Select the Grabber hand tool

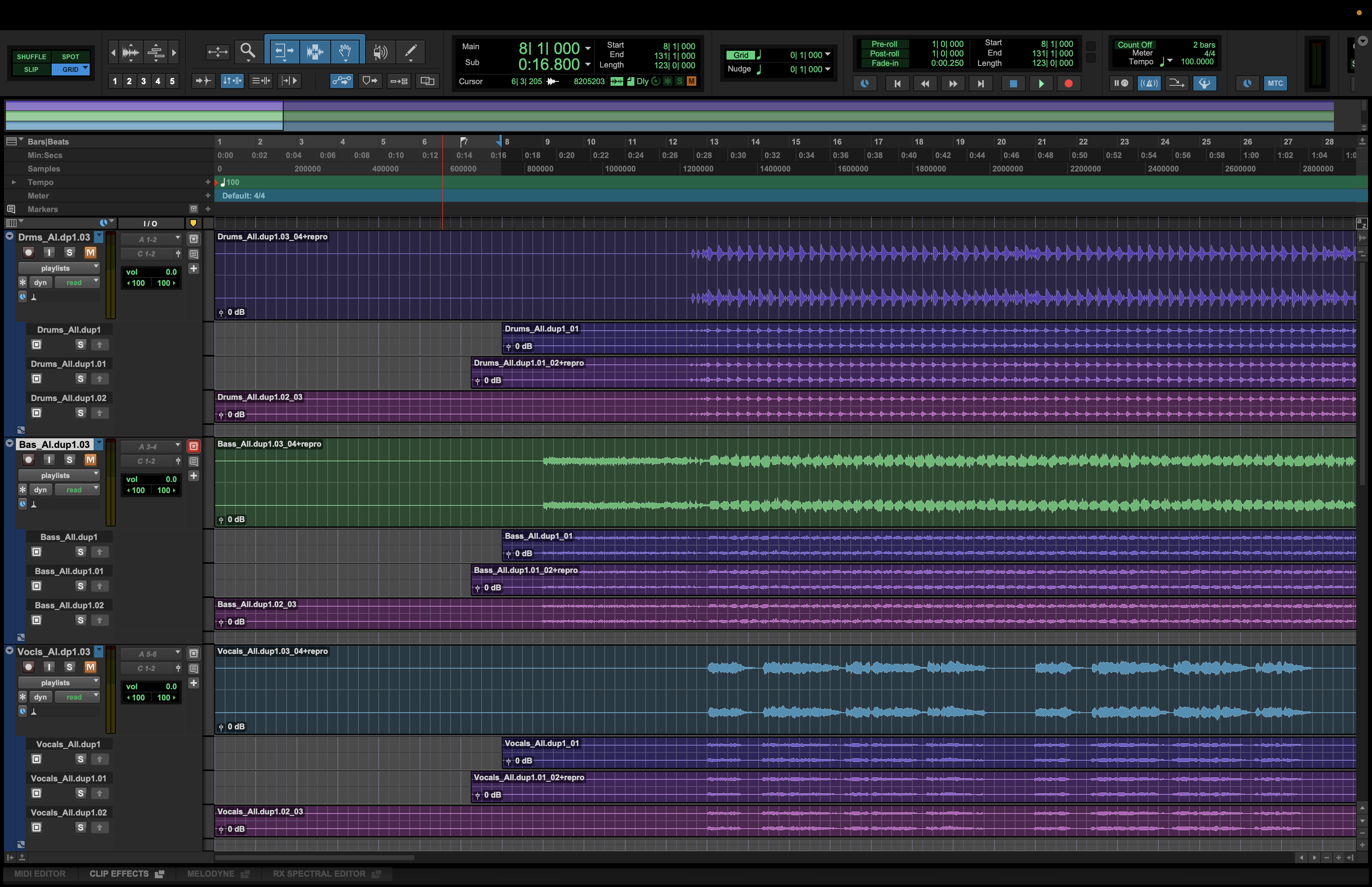coord(345,51)
